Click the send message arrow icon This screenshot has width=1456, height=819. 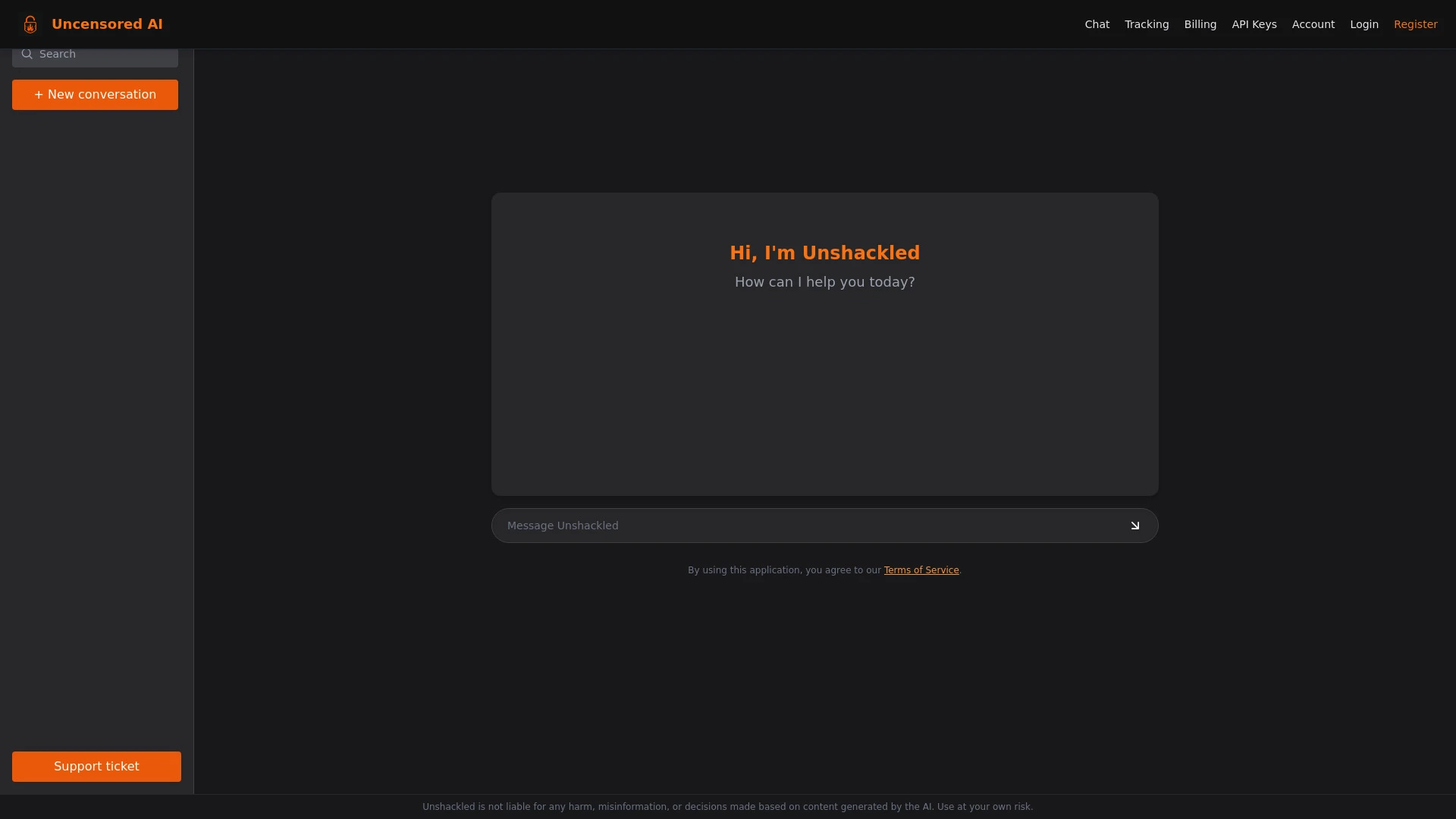pos(1134,525)
